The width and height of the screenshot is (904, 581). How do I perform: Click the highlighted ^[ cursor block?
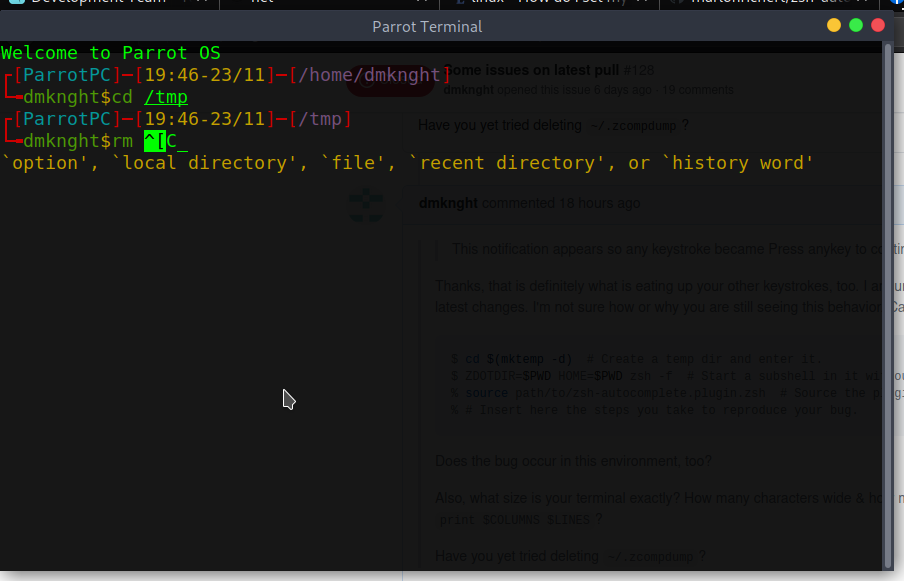(x=155, y=141)
